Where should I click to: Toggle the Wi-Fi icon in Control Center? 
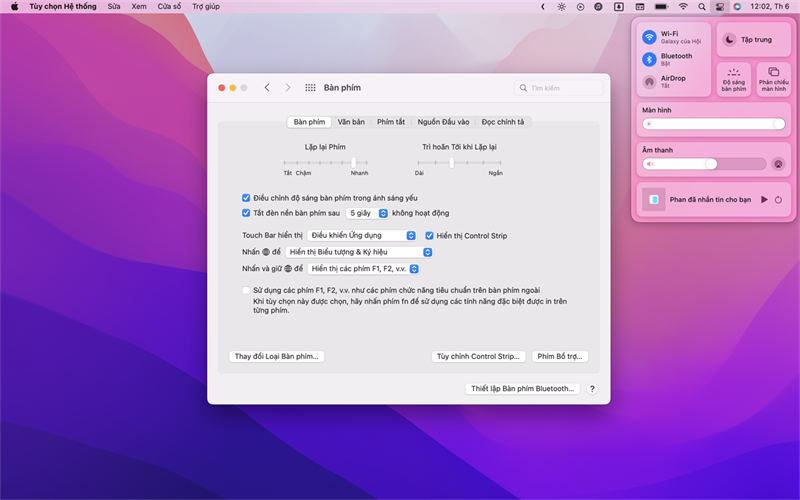pos(649,37)
